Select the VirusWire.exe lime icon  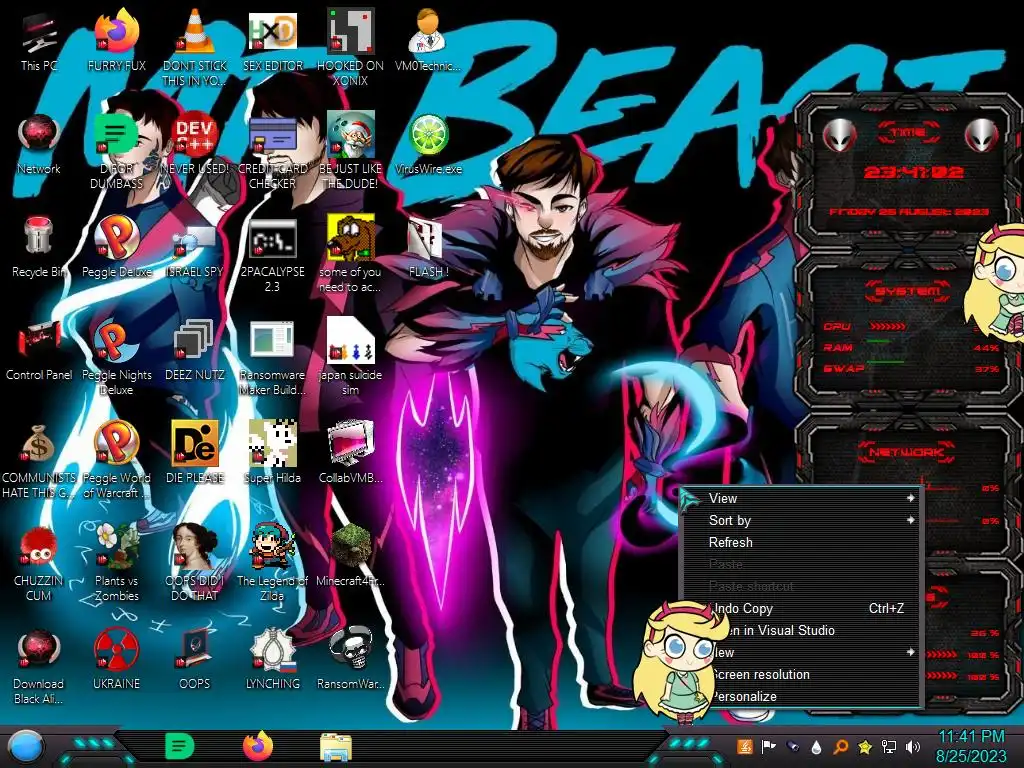(428, 144)
